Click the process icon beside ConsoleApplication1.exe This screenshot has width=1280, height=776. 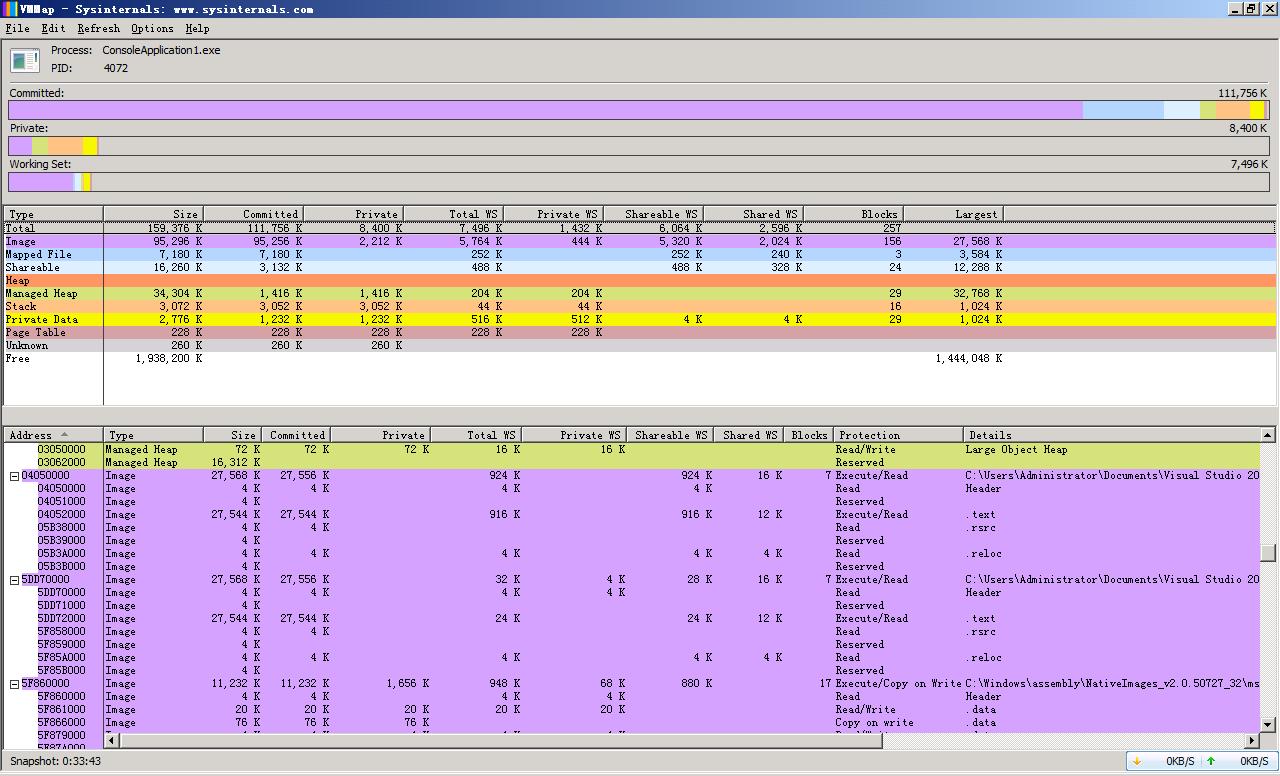point(25,60)
